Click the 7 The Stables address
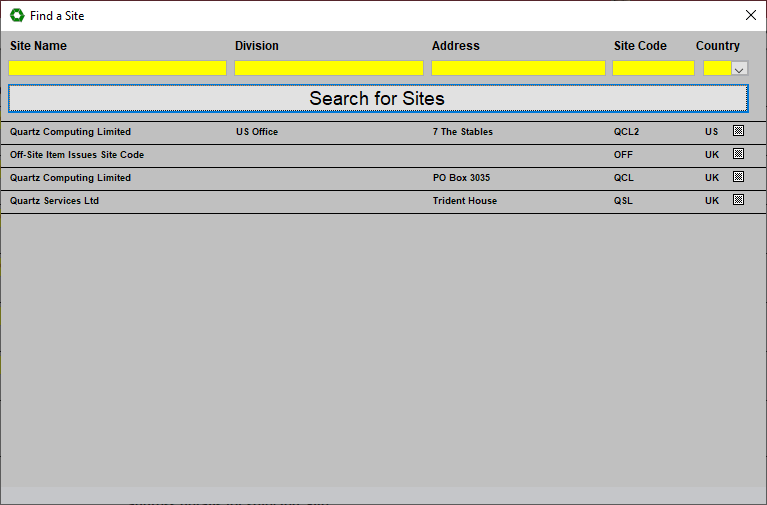767x505 pixels. click(462, 132)
